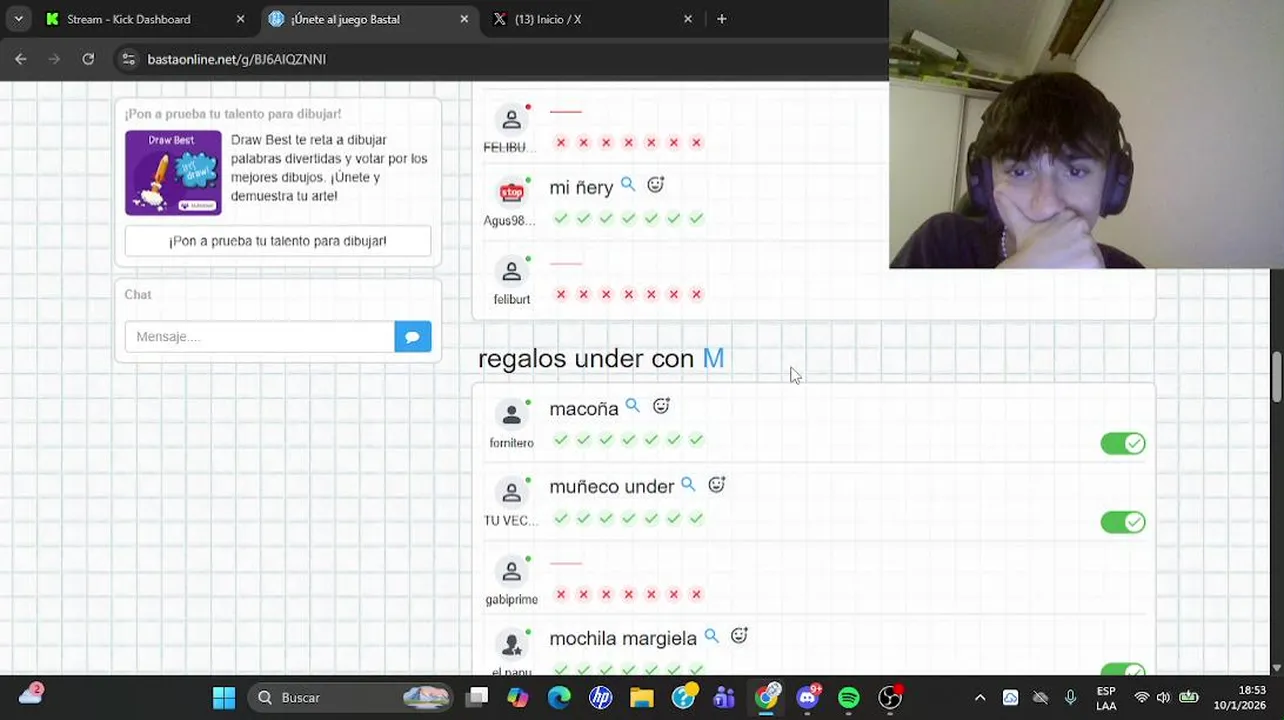The width and height of the screenshot is (1284, 720).
Task: Open Discord from the taskbar
Action: click(807, 698)
